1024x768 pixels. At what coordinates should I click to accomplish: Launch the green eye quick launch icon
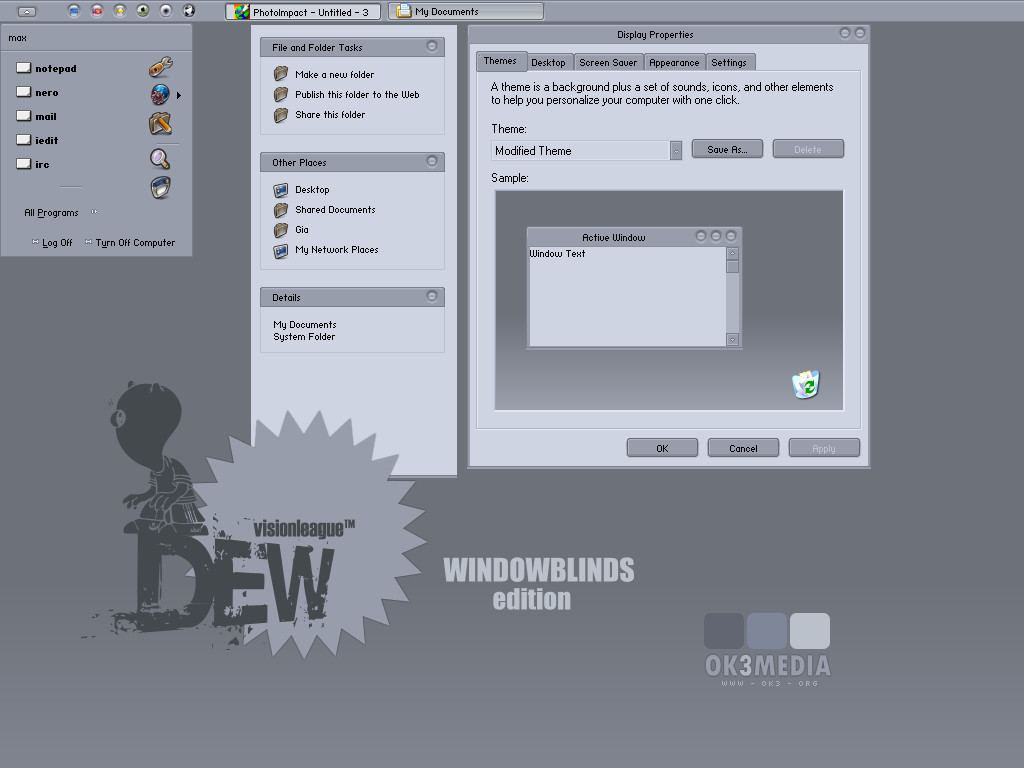click(x=143, y=10)
